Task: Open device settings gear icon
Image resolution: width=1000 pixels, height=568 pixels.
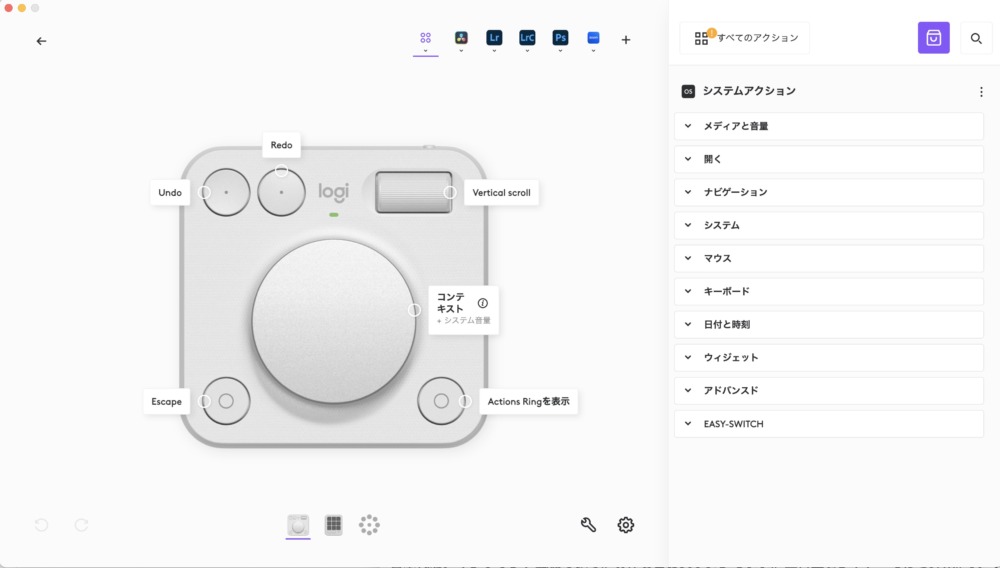Action: tap(626, 525)
